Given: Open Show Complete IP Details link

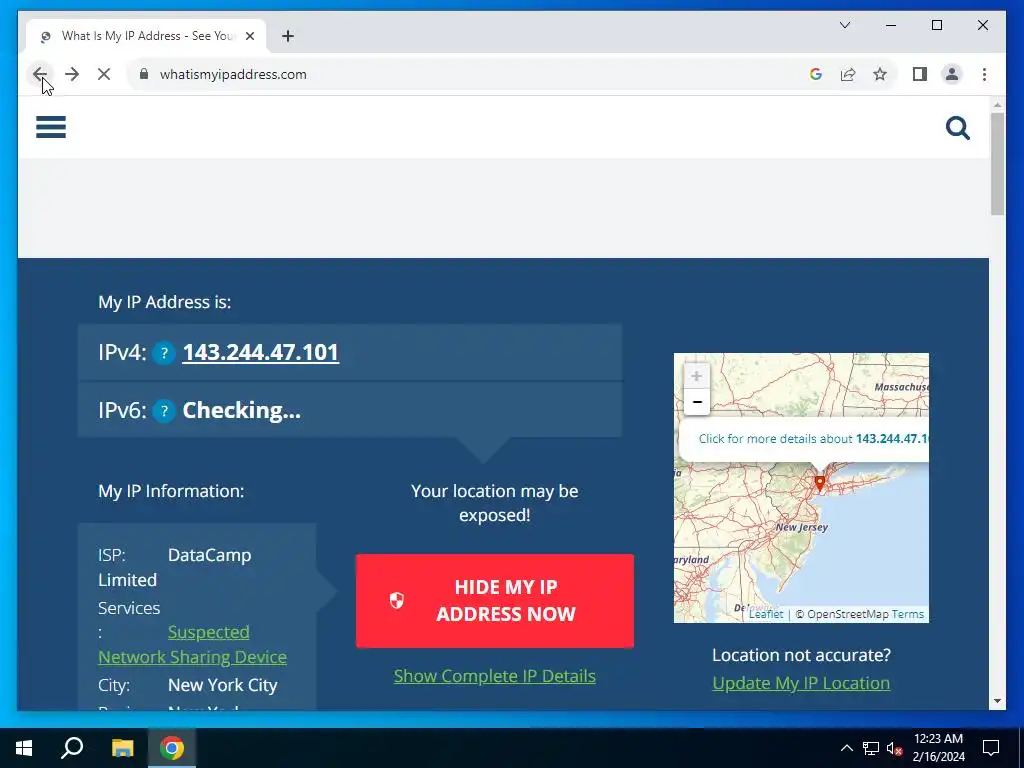Looking at the screenshot, I should point(494,676).
